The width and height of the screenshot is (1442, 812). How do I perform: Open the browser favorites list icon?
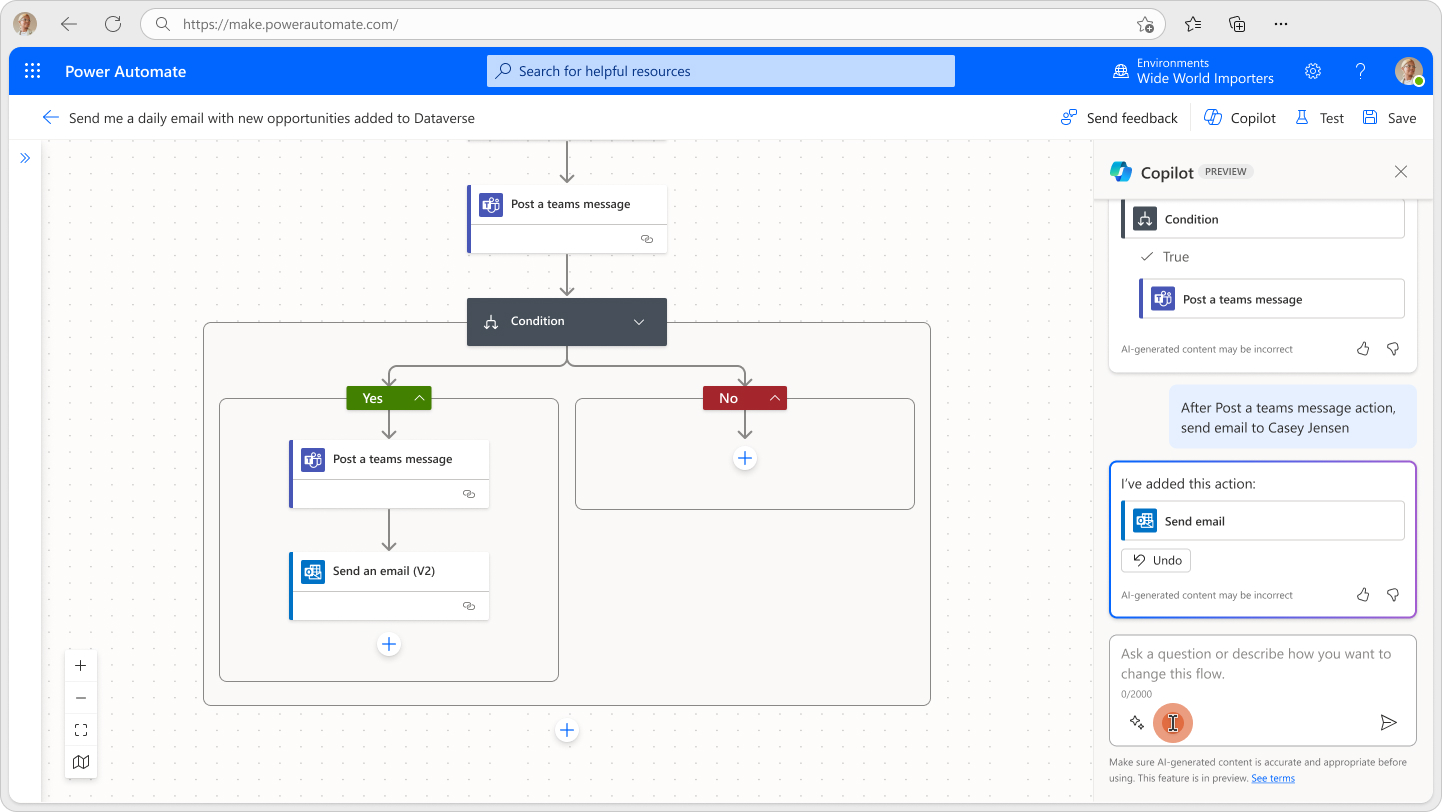pos(1193,24)
